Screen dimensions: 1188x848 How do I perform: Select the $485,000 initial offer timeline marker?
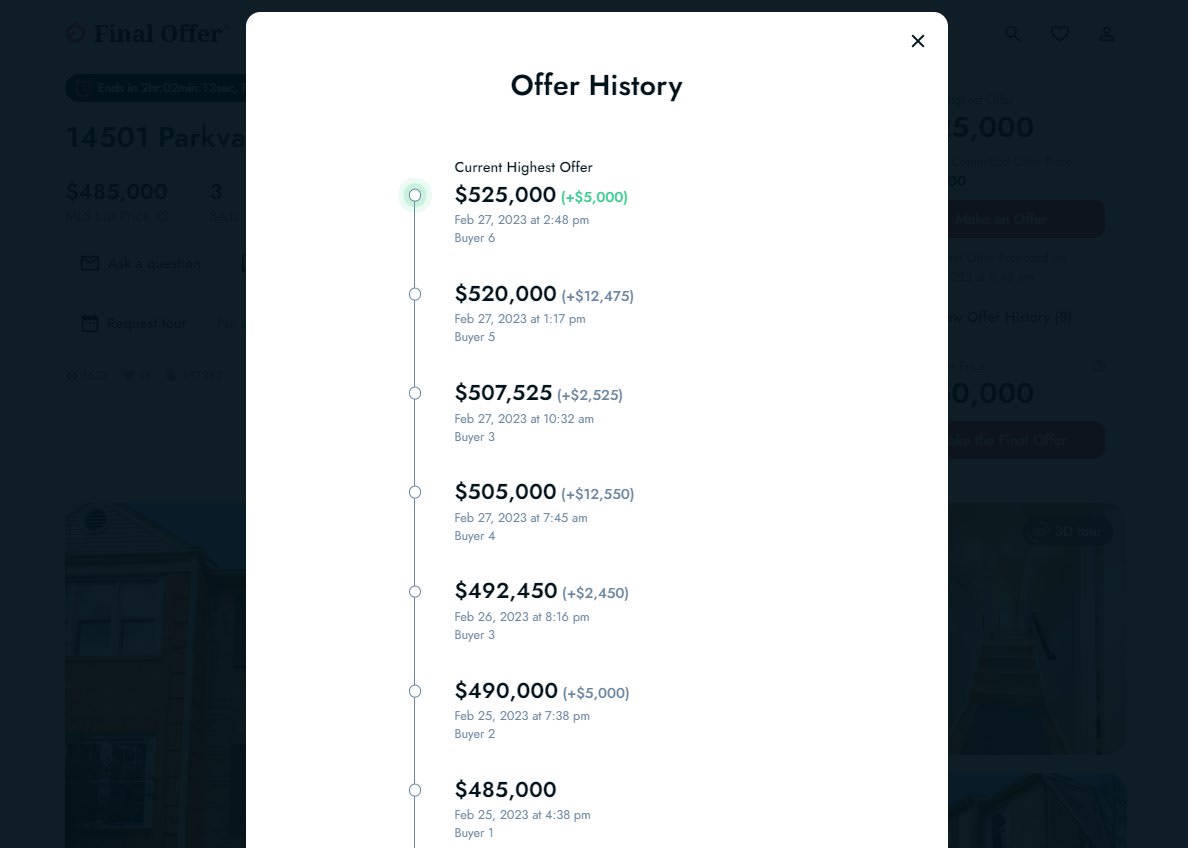click(x=415, y=790)
